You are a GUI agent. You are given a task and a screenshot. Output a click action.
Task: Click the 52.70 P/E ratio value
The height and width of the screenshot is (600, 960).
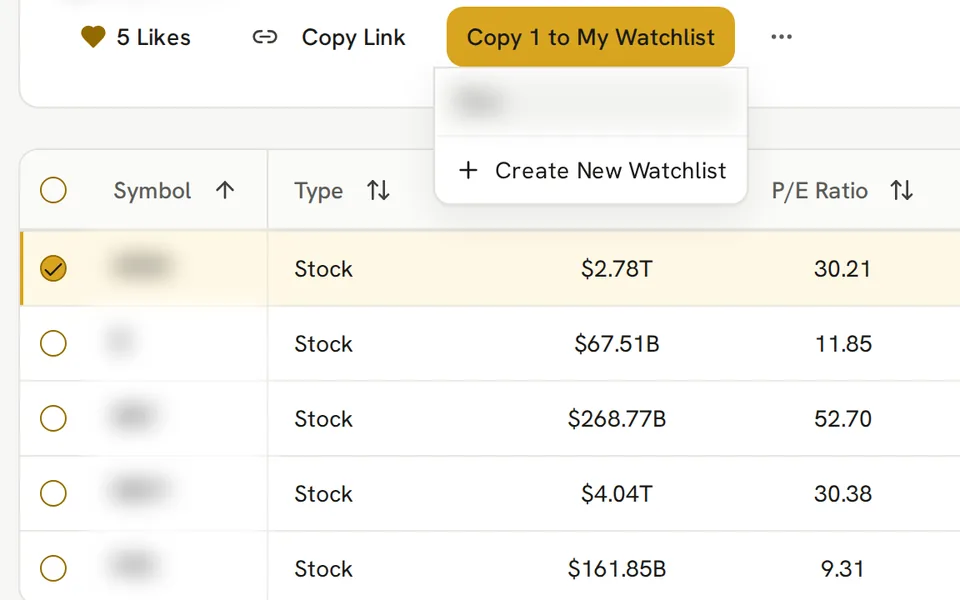coord(842,419)
